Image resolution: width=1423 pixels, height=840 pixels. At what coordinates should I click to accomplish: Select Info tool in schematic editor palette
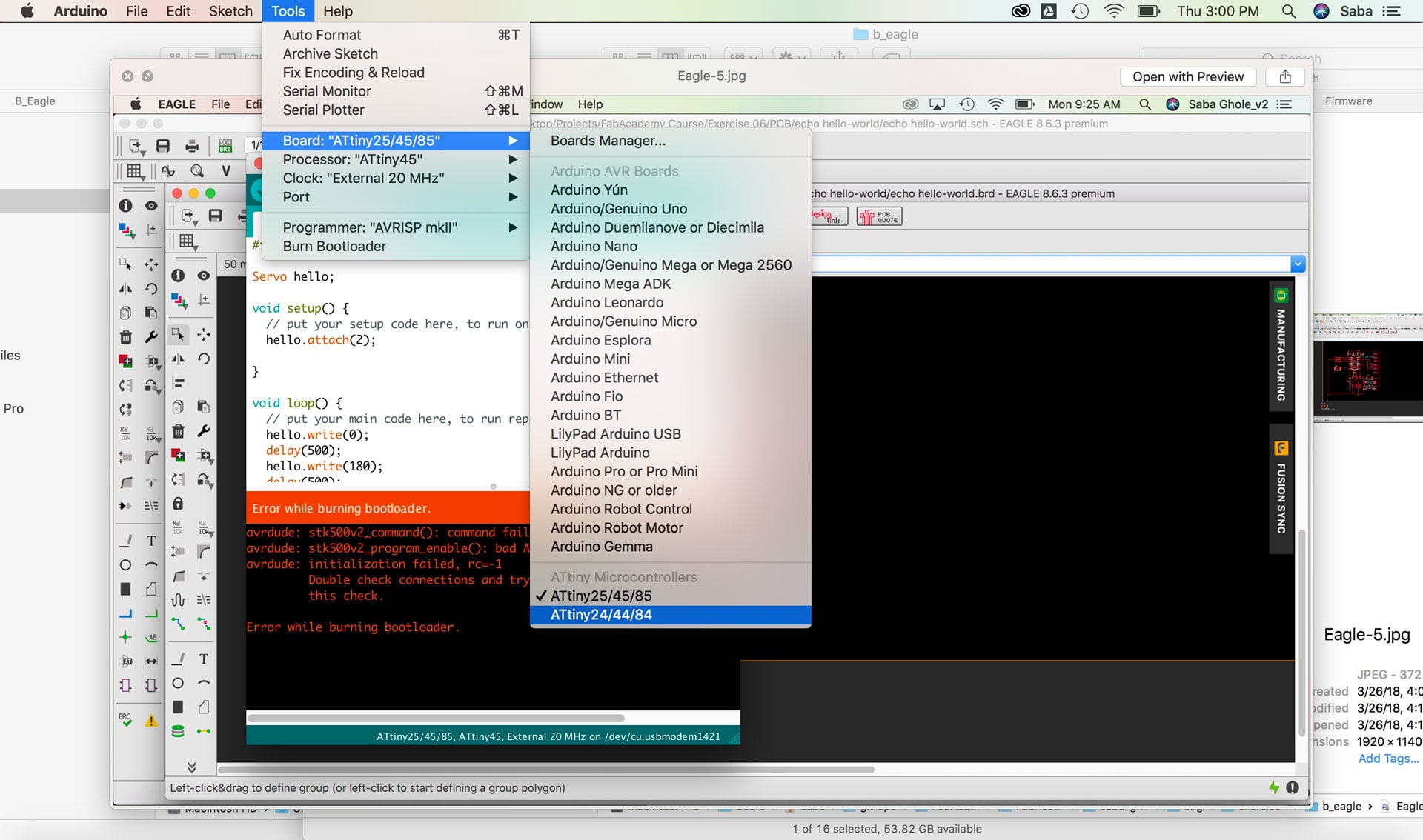(126, 205)
